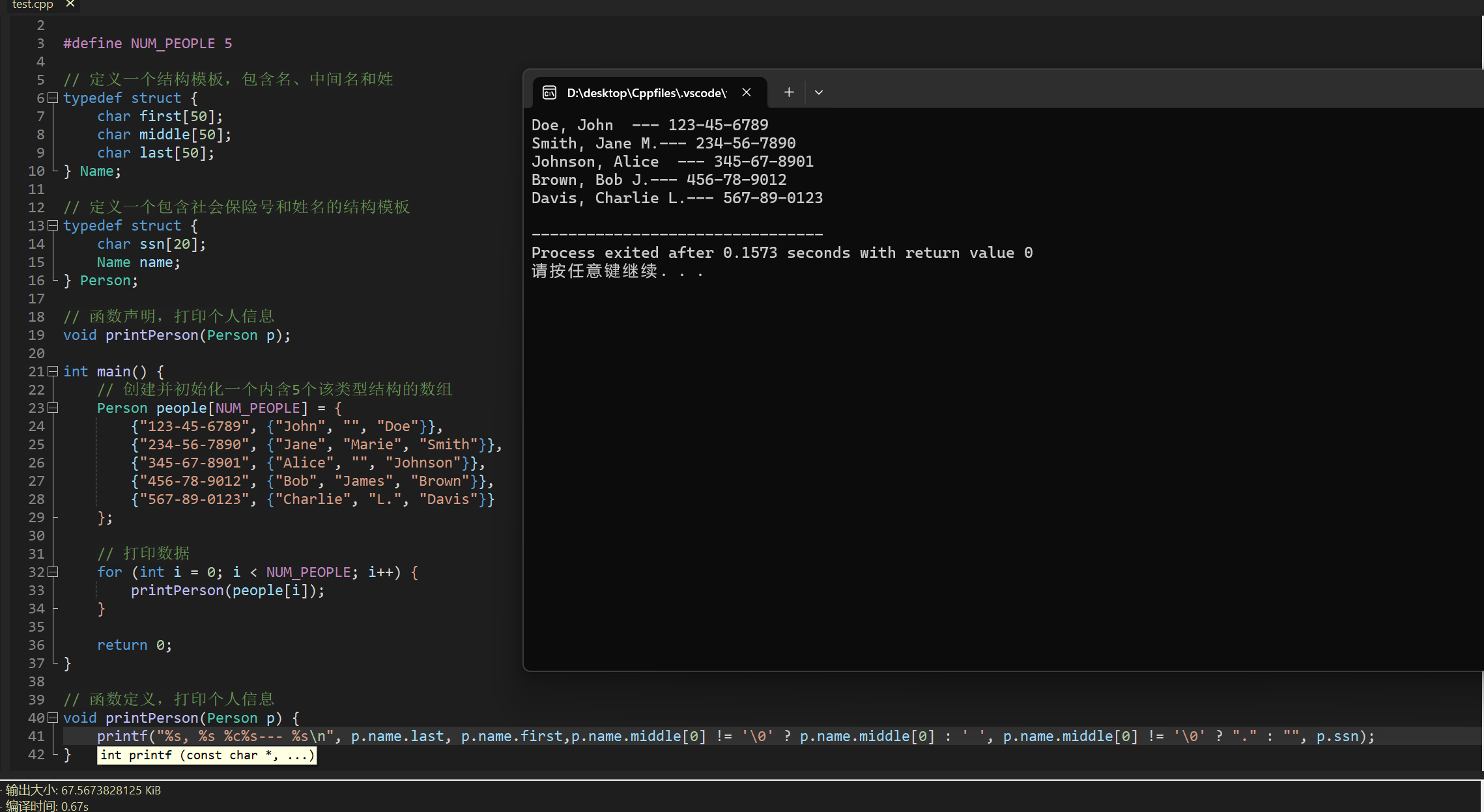The width and height of the screenshot is (1484, 812).
Task: Collapse the for loop fold at line 32
Action: [x=53, y=572]
